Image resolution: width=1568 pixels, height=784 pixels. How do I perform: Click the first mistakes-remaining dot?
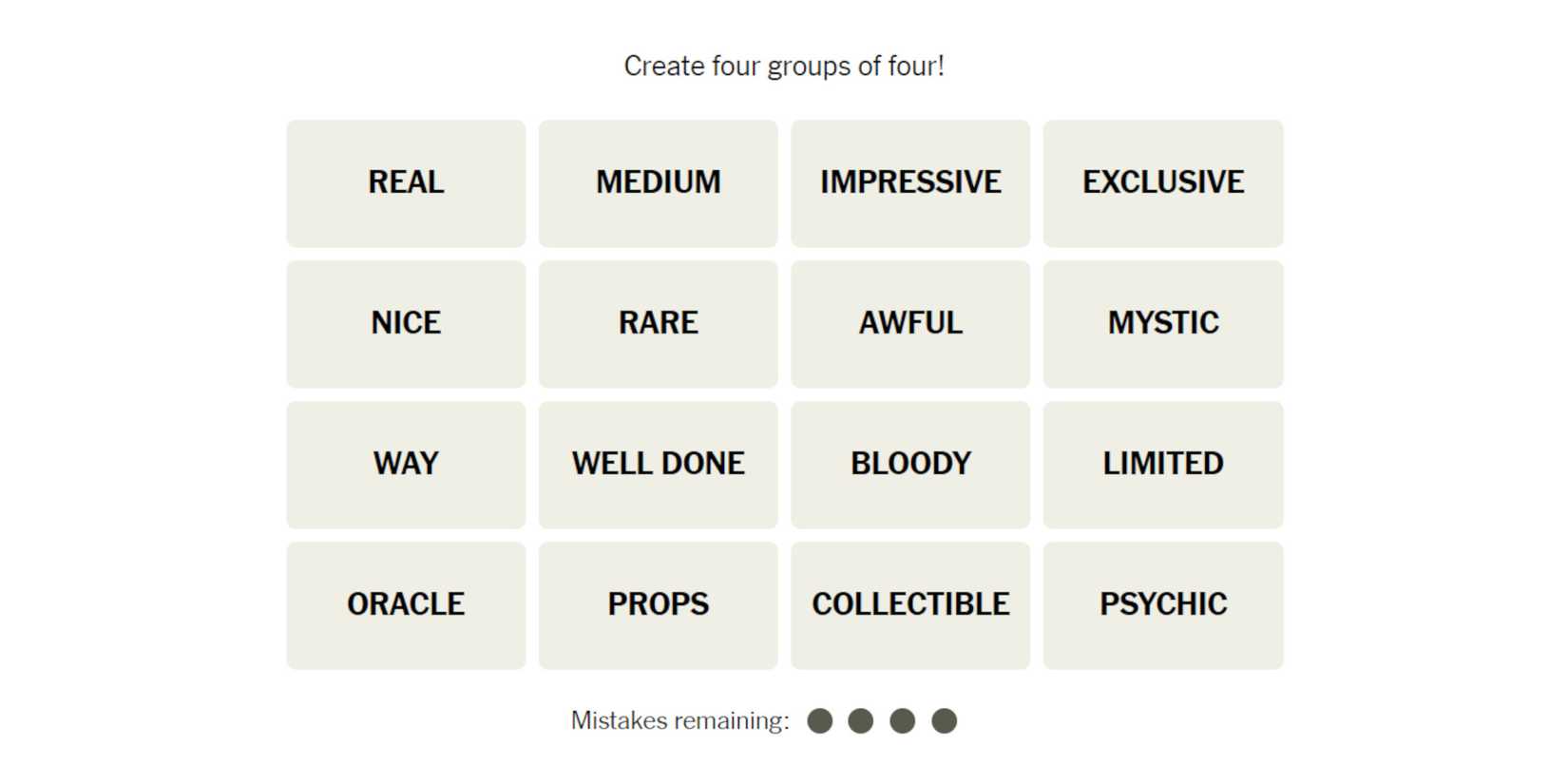click(x=819, y=721)
